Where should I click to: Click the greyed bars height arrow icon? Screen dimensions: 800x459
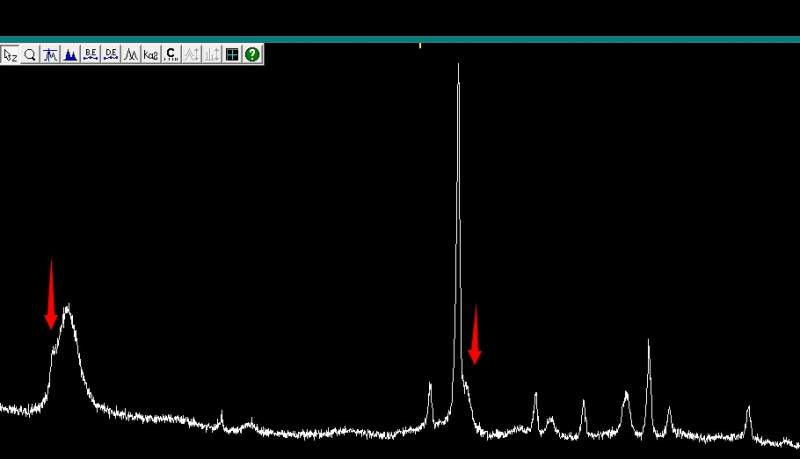click(x=212, y=55)
